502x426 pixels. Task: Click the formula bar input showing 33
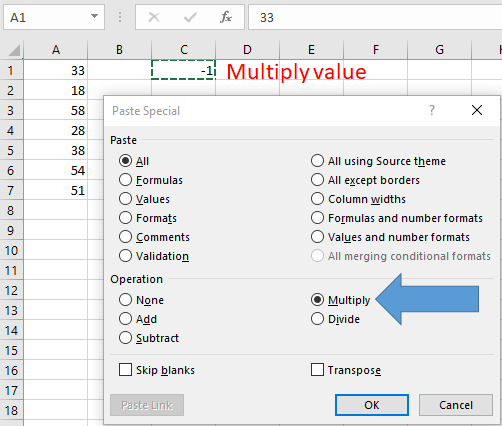[x=375, y=17]
